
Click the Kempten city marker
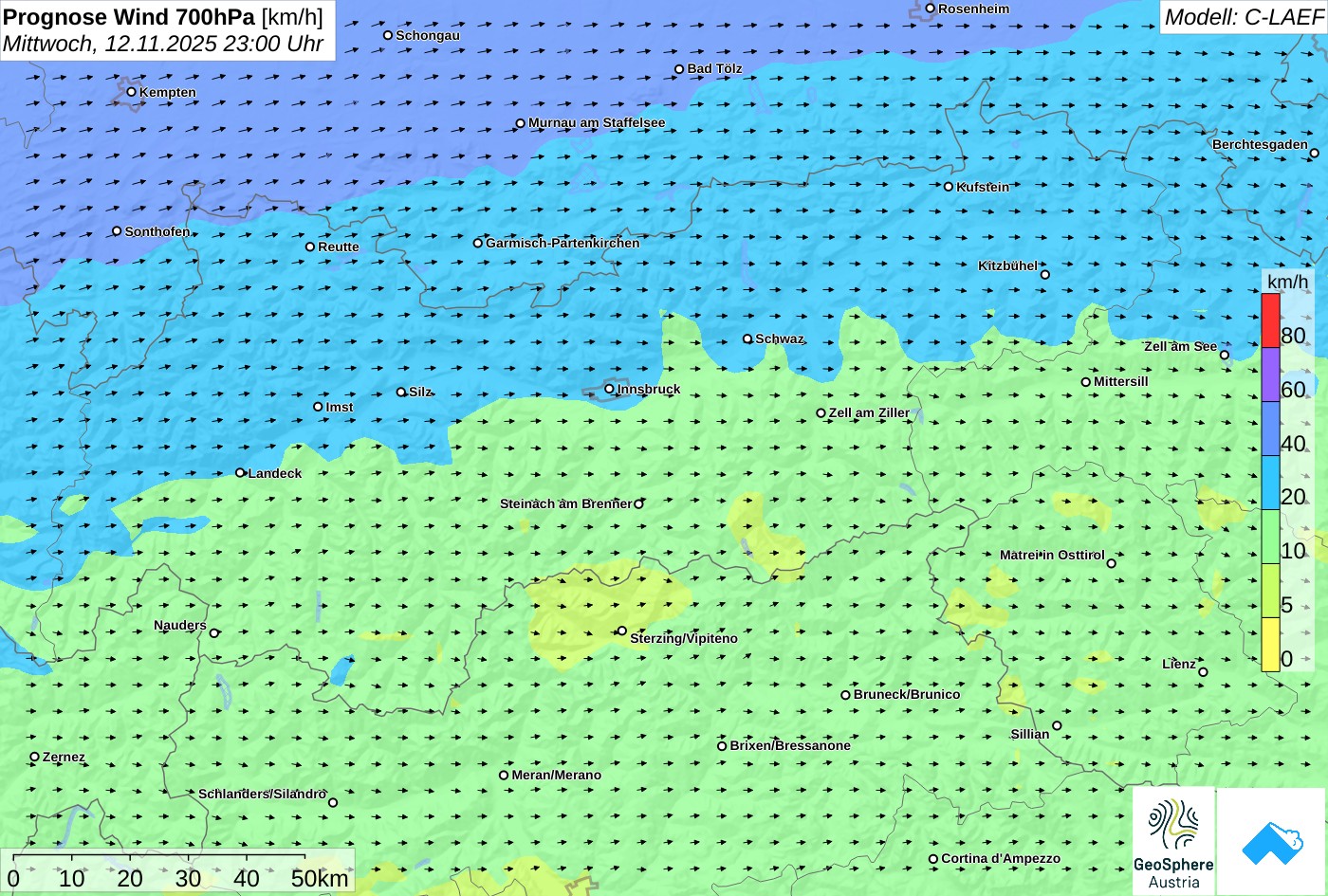click(131, 92)
